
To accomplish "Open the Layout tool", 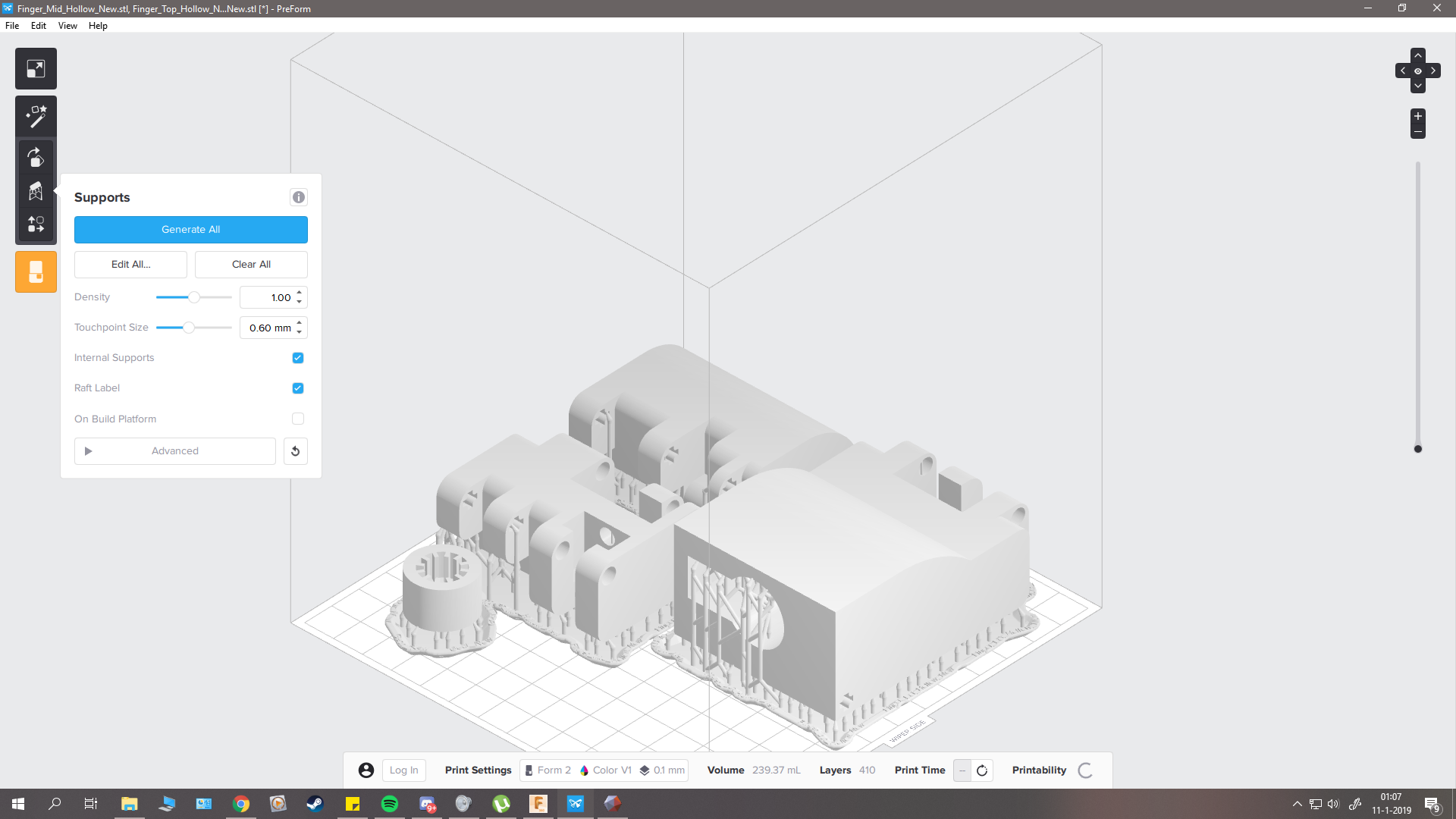I will [36, 224].
